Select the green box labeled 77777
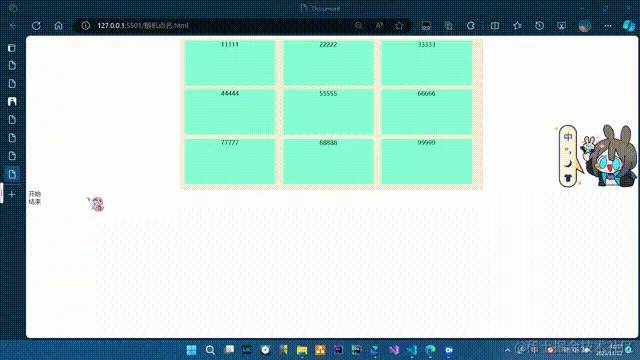Image resolution: width=640 pixels, height=360 pixels. click(230, 161)
